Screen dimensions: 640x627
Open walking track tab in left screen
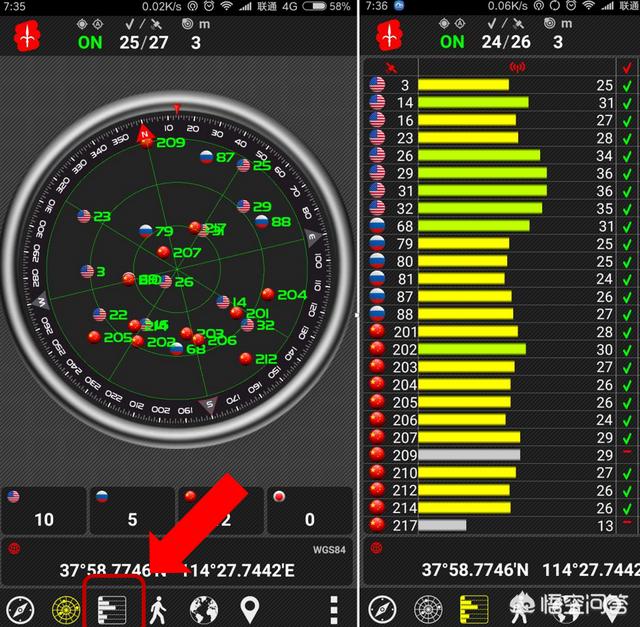(158, 610)
